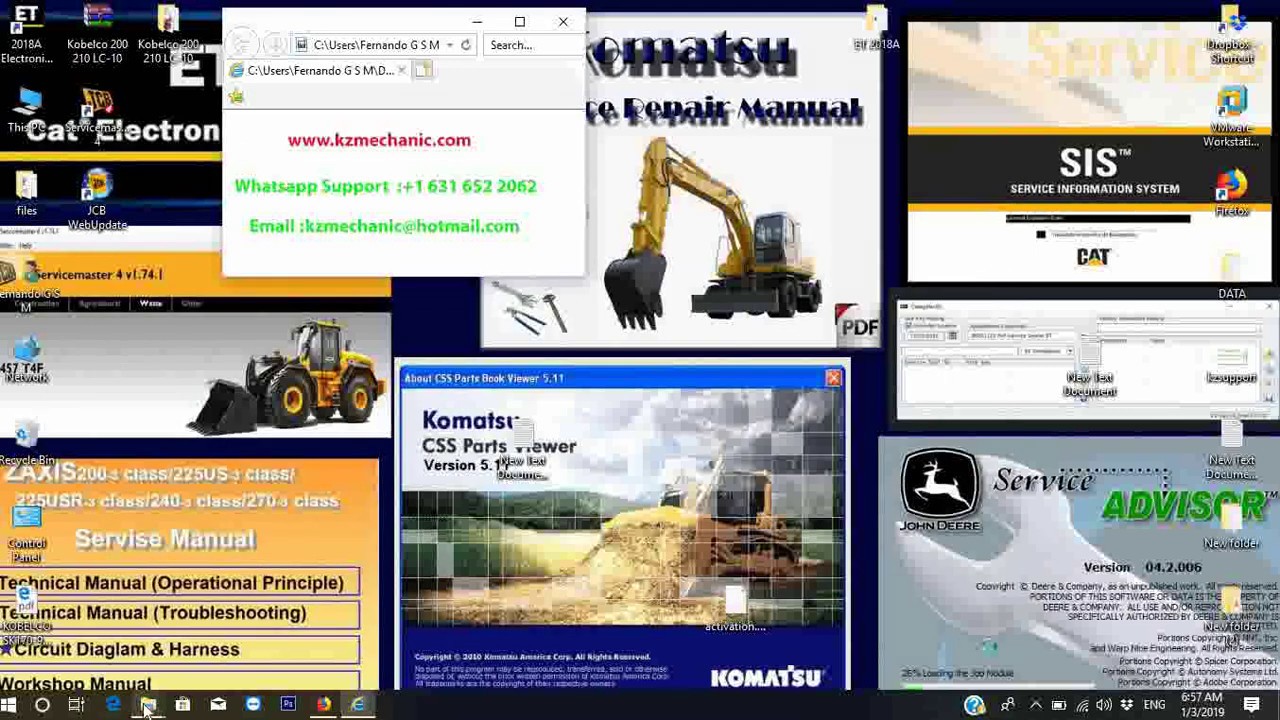Image resolution: width=1280 pixels, height=720 pixels.
Task: Click the add to favorites bar star icon
Action: [236, 96]
